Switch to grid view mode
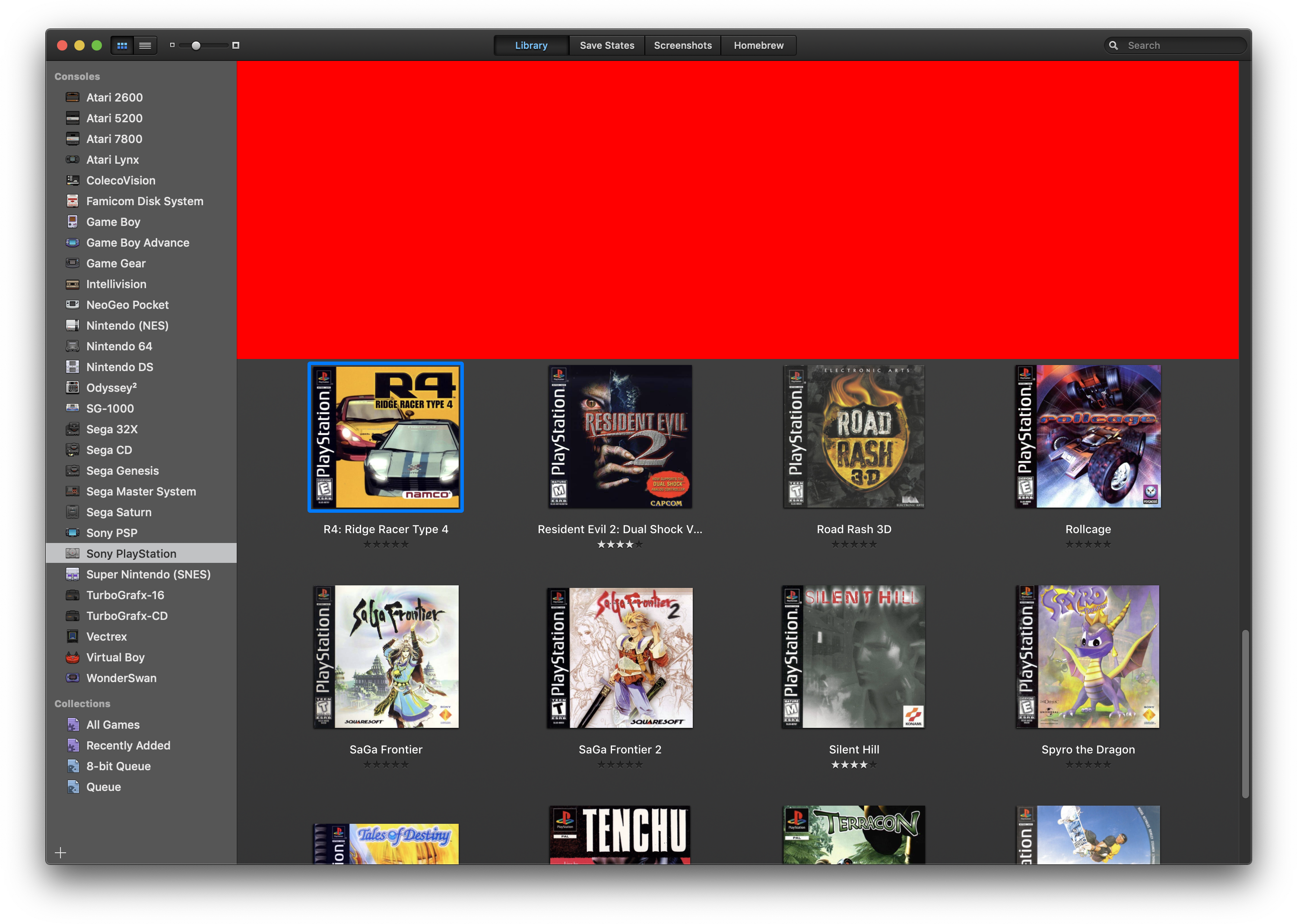The width and height of the screenshot is (1297, 924). pos(122,45)
